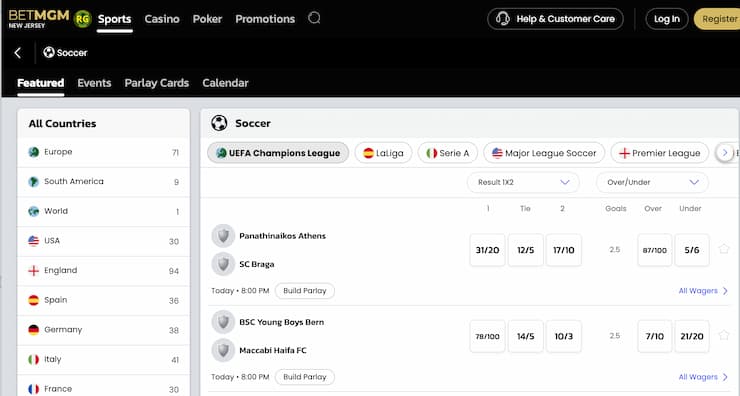The image size is (740, 396).
Task: Open the search magnifier icon
Action: coord(314,18)
